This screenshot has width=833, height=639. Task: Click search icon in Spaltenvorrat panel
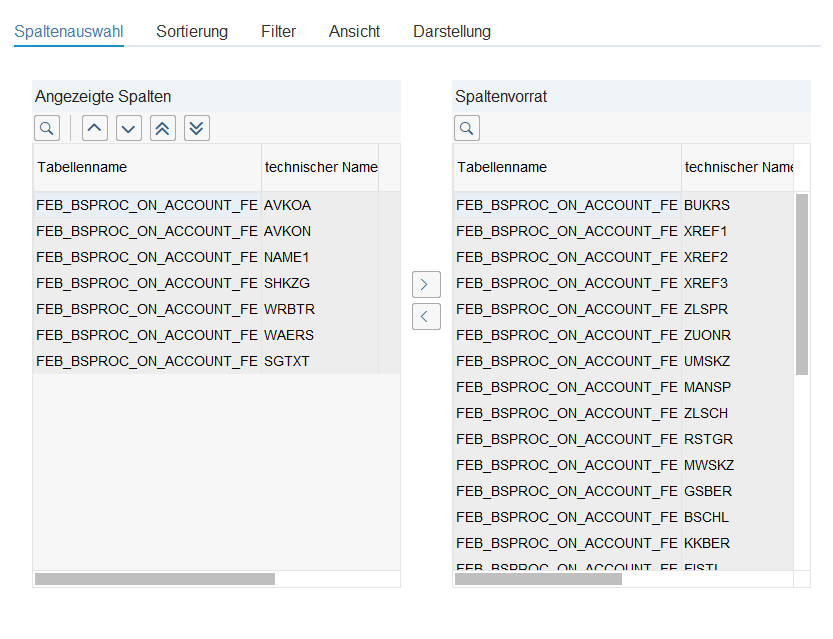pos(467,128)
